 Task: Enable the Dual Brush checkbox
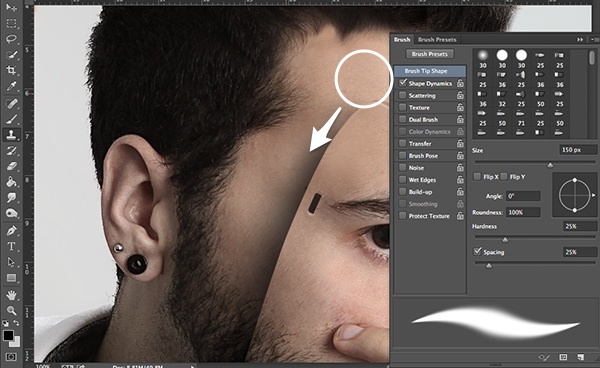coord(403,119)
